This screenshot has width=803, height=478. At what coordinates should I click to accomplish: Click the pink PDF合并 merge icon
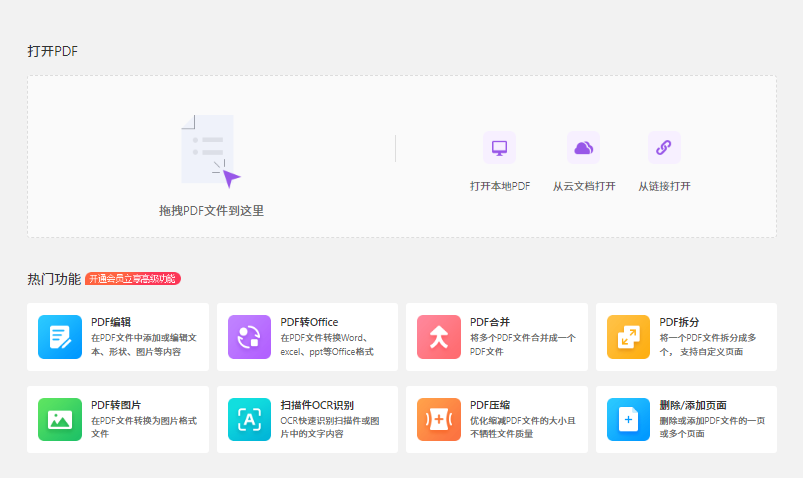pyautogui.click(x=438, y=337)
